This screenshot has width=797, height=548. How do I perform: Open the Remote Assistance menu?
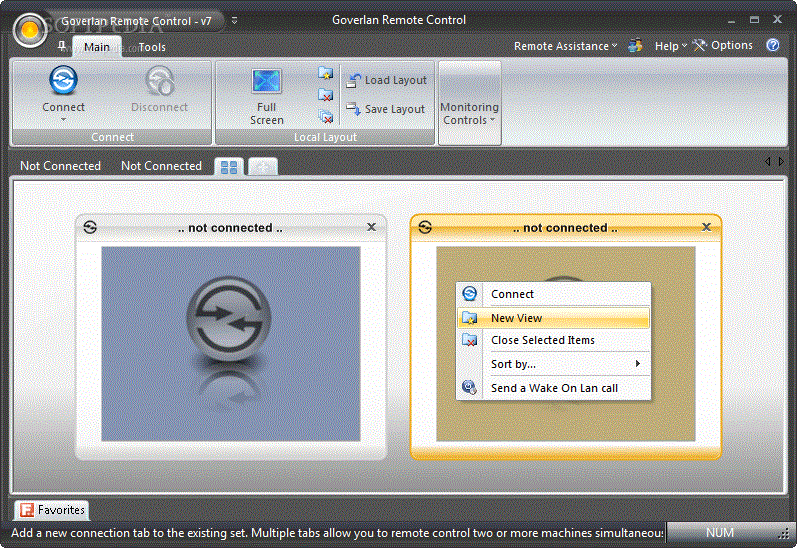coord(565,46)
